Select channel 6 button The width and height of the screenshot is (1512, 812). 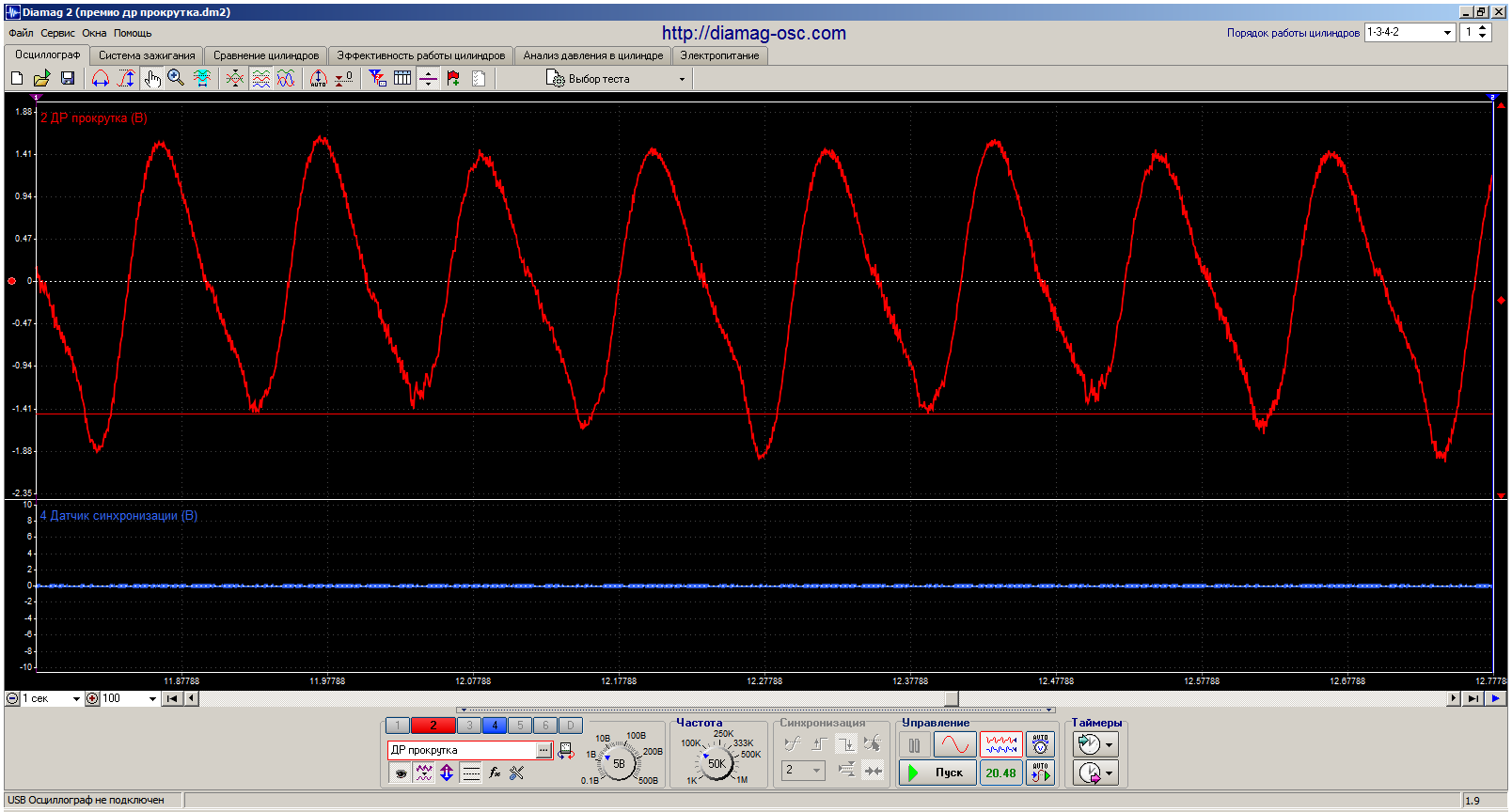[545, 726]
